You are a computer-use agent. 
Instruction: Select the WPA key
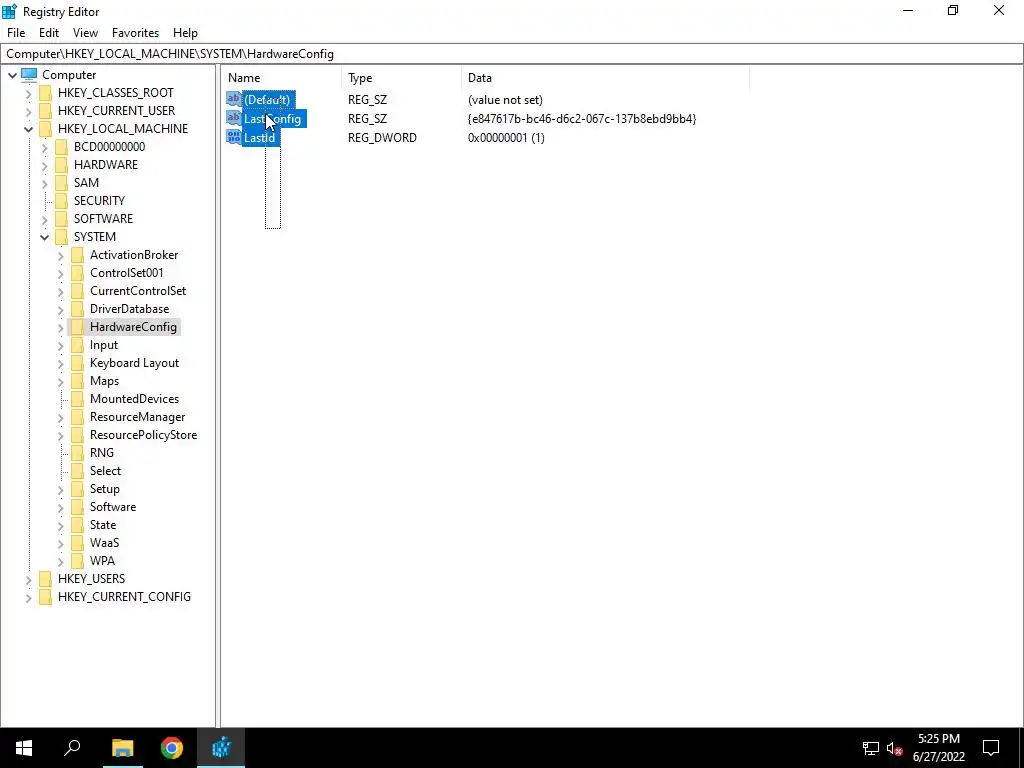pyautogui.click(x=103, y=561)
